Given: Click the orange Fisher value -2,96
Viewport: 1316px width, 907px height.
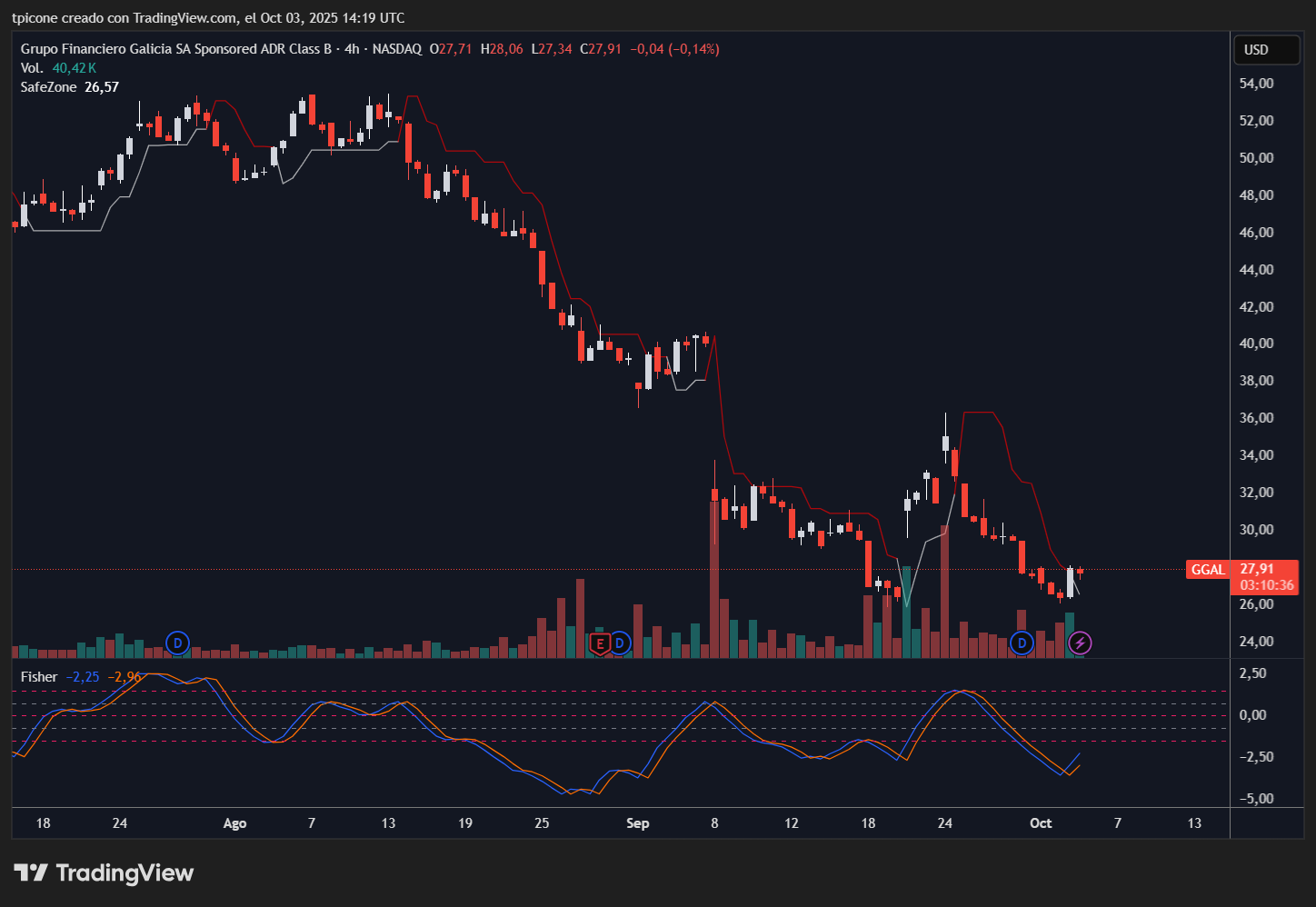Looking at the screenshot, I should pyautogui.click(x=125, y=677).
